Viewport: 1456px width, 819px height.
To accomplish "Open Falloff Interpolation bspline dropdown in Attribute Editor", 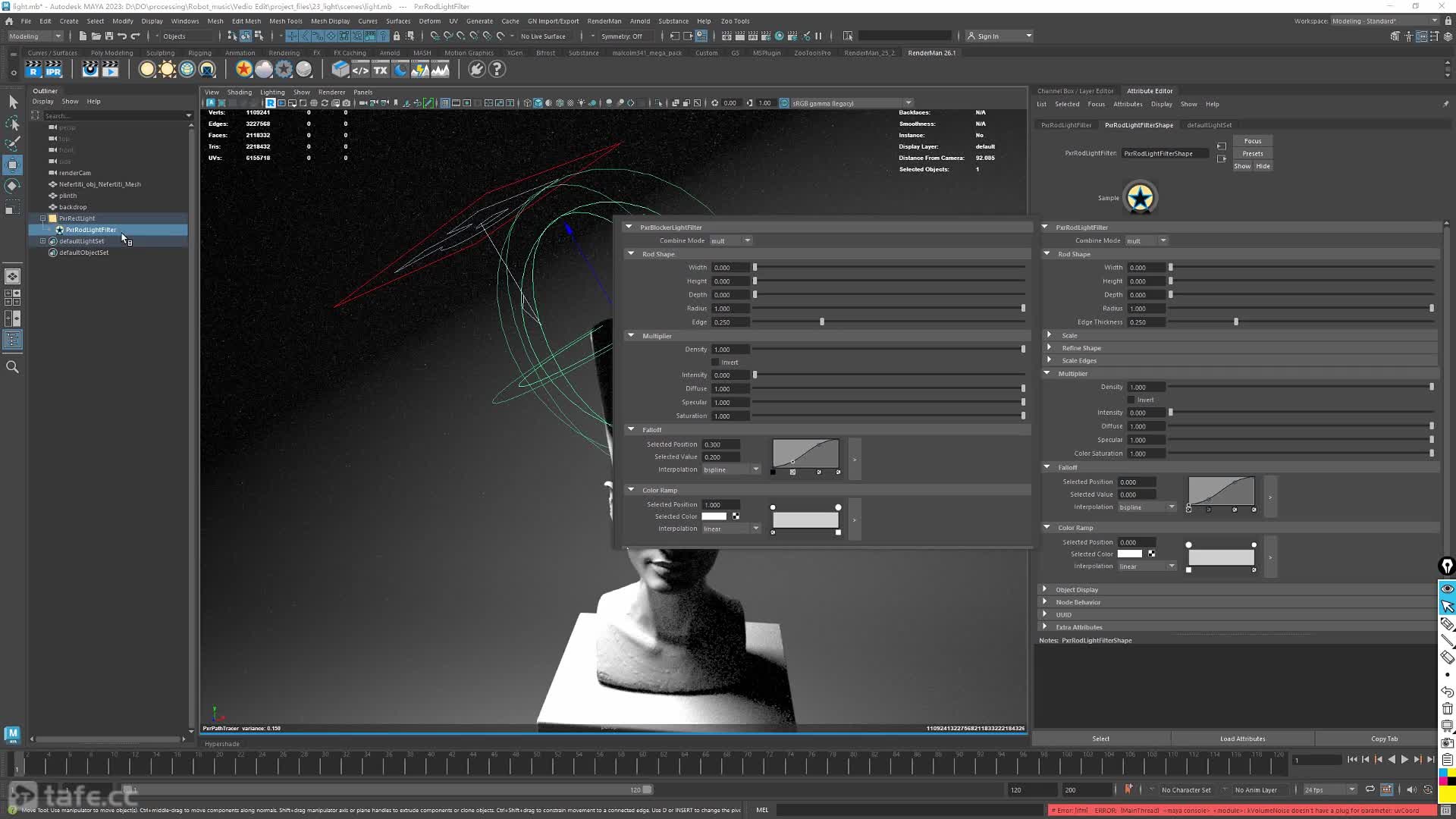I will [x=1147, y=507].
